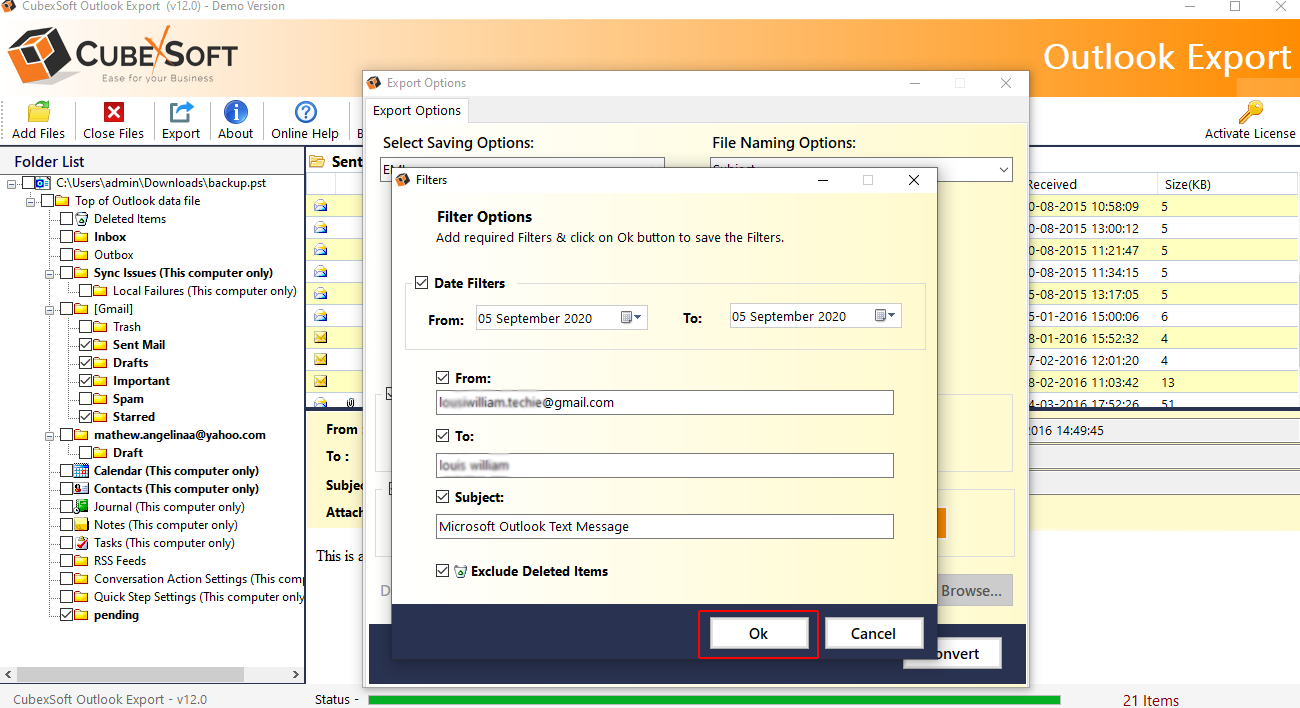This screenshot has width=1300, height=708.
Task: Click the Journal icon in folder tree
Action: click(82, 507)
